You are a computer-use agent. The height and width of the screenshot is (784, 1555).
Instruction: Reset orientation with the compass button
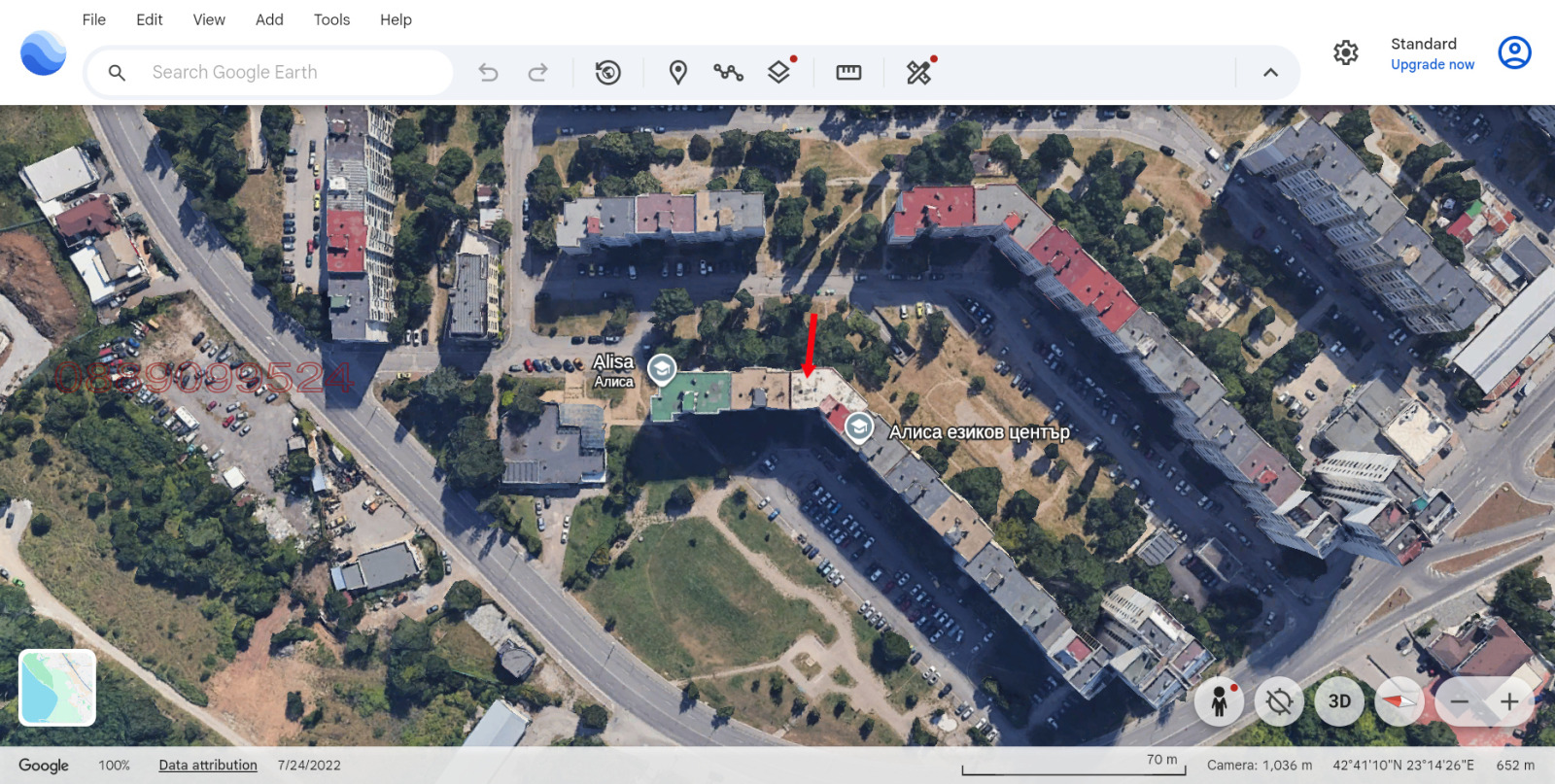click(x=1399, y=701)
